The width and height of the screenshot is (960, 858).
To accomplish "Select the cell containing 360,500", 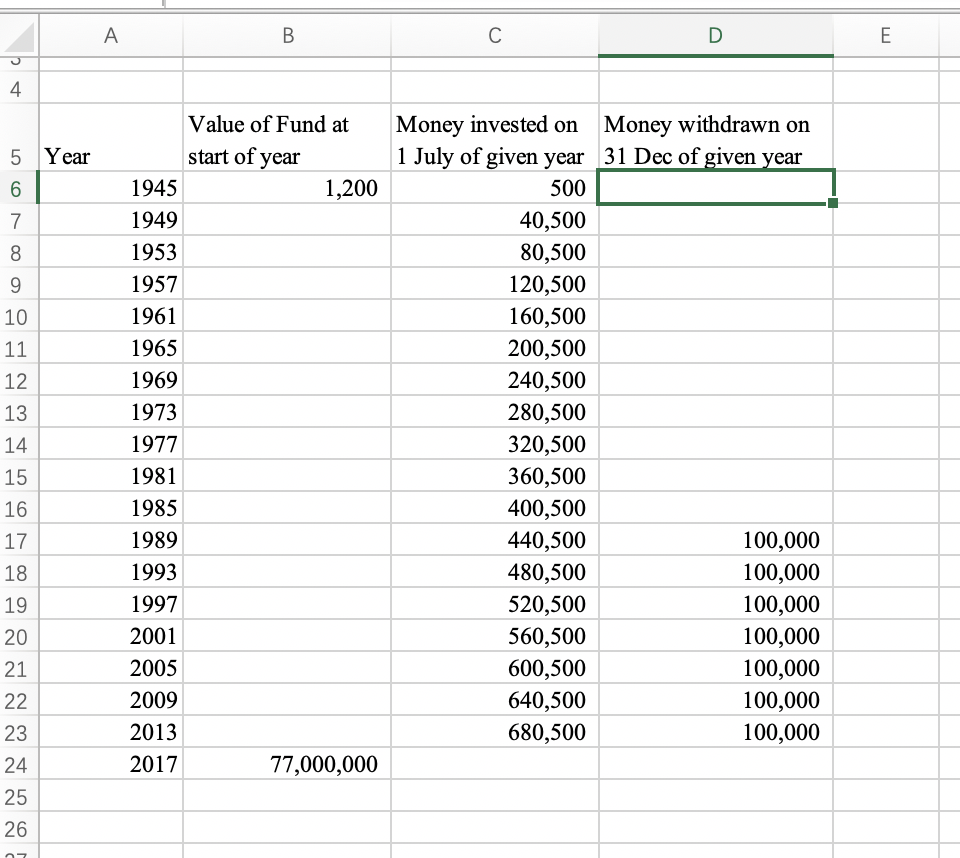I will click(495, 475).
